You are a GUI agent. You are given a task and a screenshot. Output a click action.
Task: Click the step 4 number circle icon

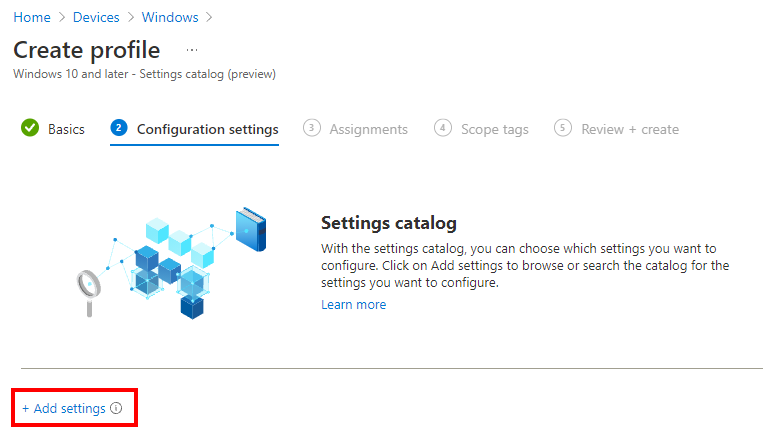[443, 128]
